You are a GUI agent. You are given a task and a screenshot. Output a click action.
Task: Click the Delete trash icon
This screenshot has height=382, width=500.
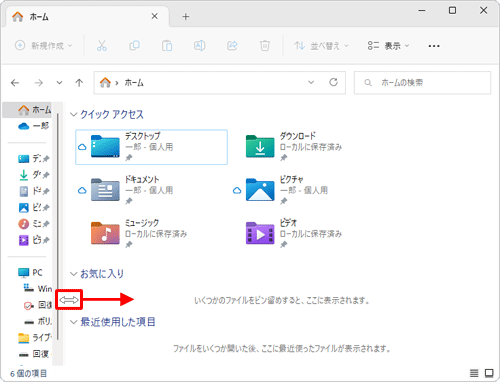click(x=265, y=45)
